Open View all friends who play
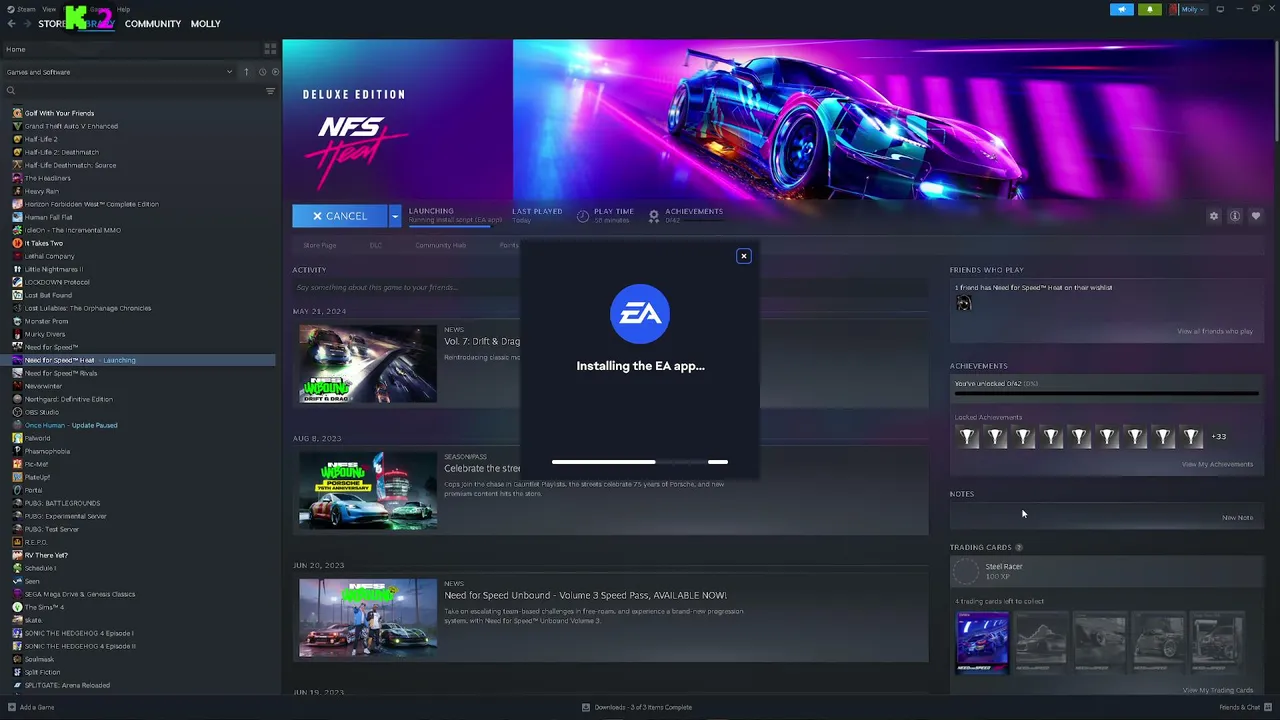The width and height of the screenshot is (1280, 720). point(1215,332)
